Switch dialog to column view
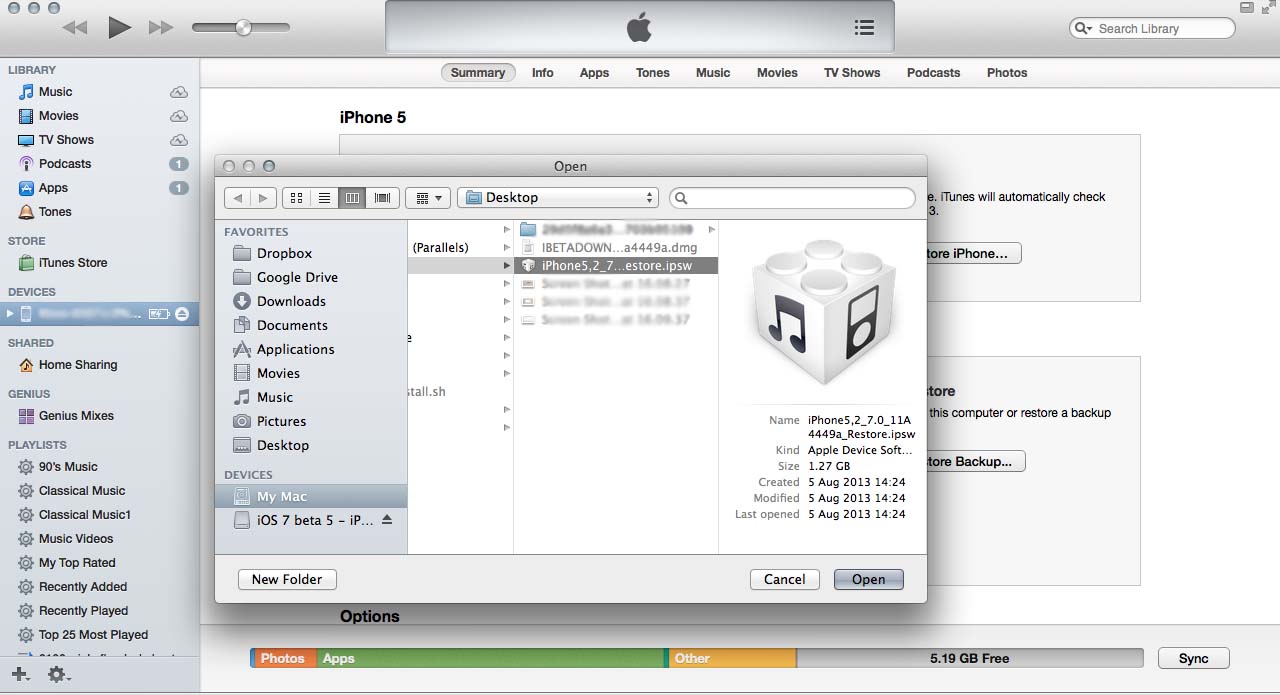The width and height of the screenshot is (1280, 695). tap(353, 198)
